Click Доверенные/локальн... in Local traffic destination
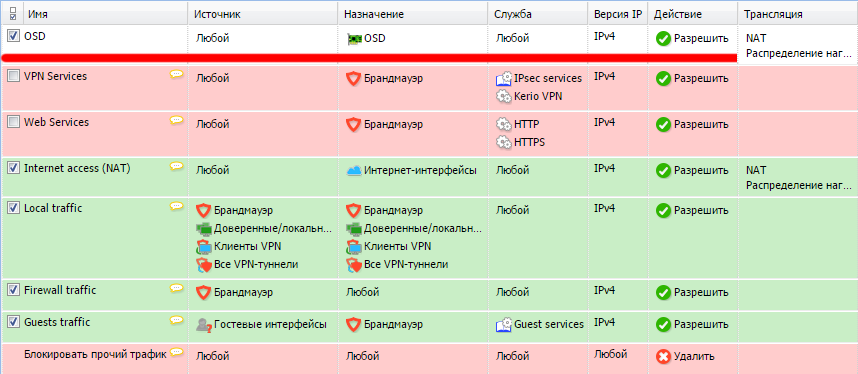 tap(423, 228)
